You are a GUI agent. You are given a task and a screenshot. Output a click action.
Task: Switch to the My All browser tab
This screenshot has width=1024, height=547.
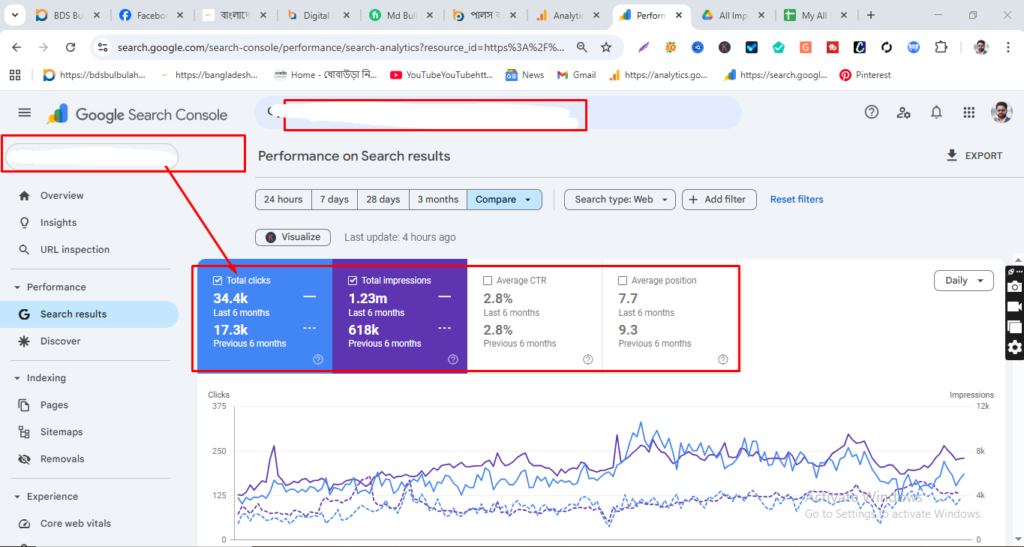click(816, 15)
